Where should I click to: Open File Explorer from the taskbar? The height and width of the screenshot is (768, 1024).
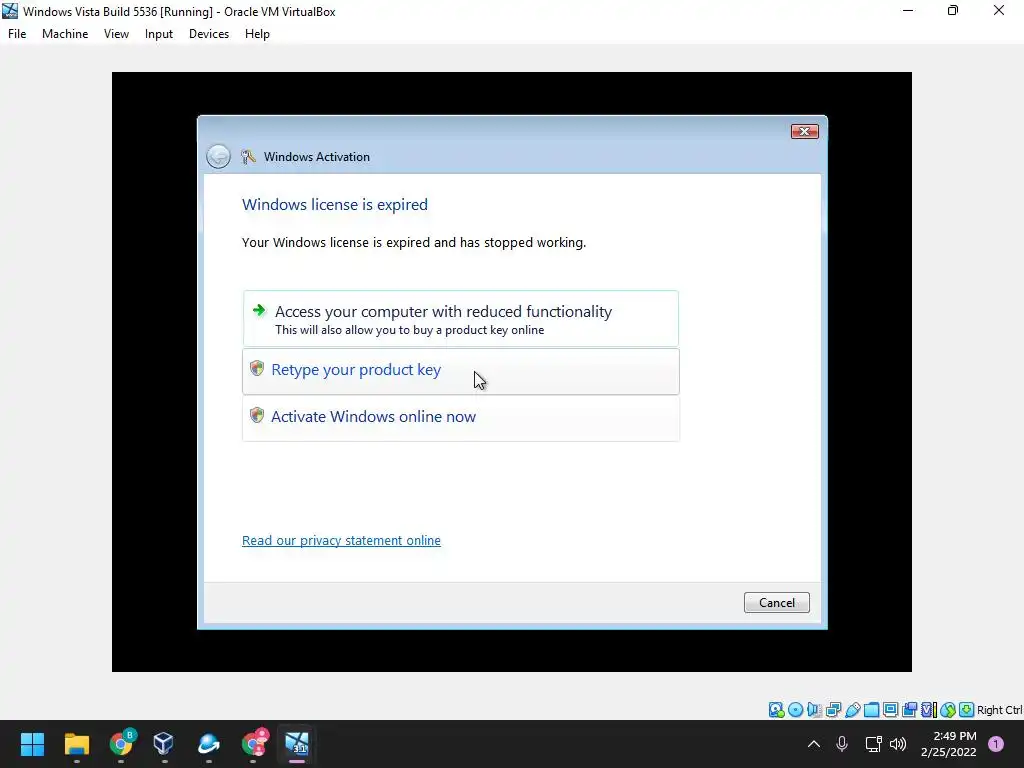tap(76, 744)
